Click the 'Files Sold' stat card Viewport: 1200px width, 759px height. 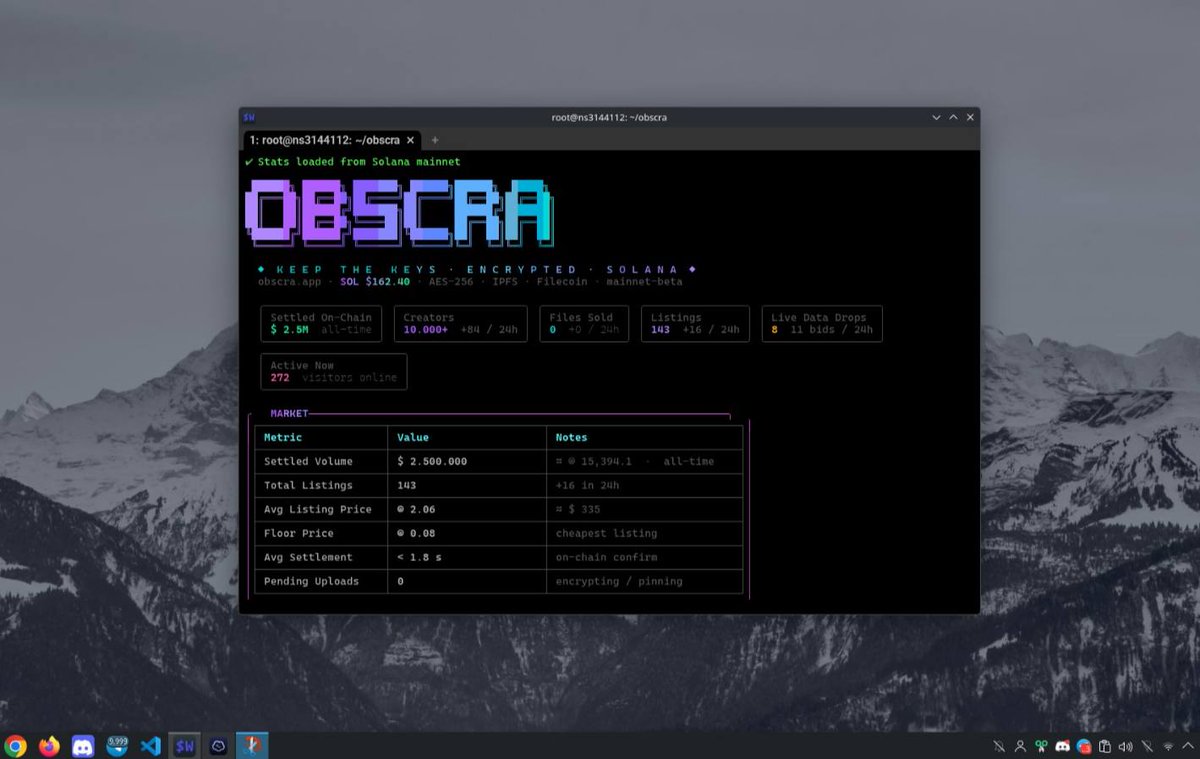tap(584, 324)
